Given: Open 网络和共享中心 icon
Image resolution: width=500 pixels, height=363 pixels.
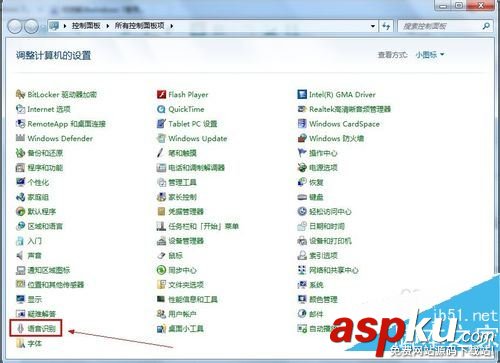Looking at the screenshot, I should coord(302,270).
